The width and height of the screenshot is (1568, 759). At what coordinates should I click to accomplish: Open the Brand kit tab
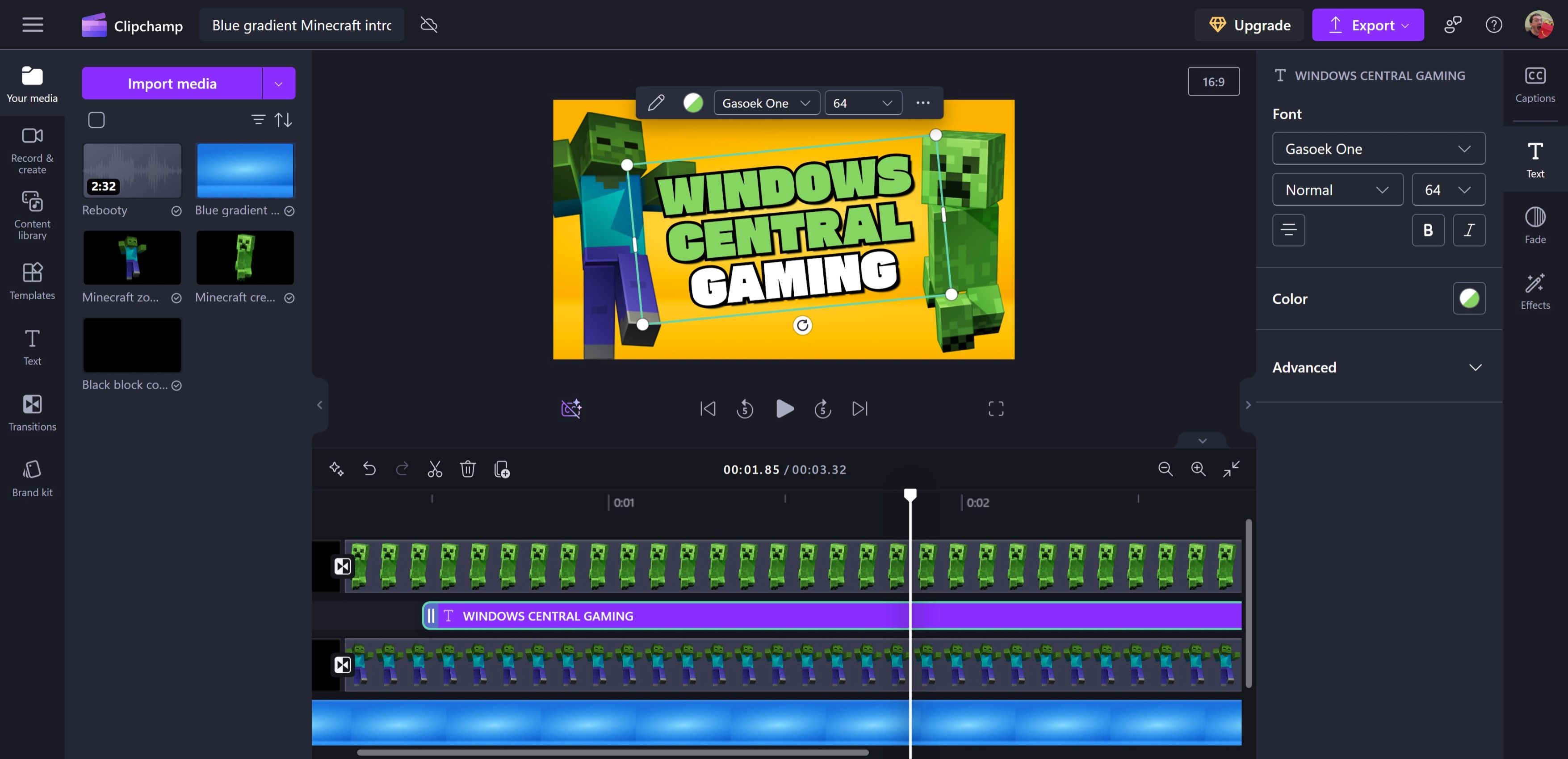click(x=32, y=478)
